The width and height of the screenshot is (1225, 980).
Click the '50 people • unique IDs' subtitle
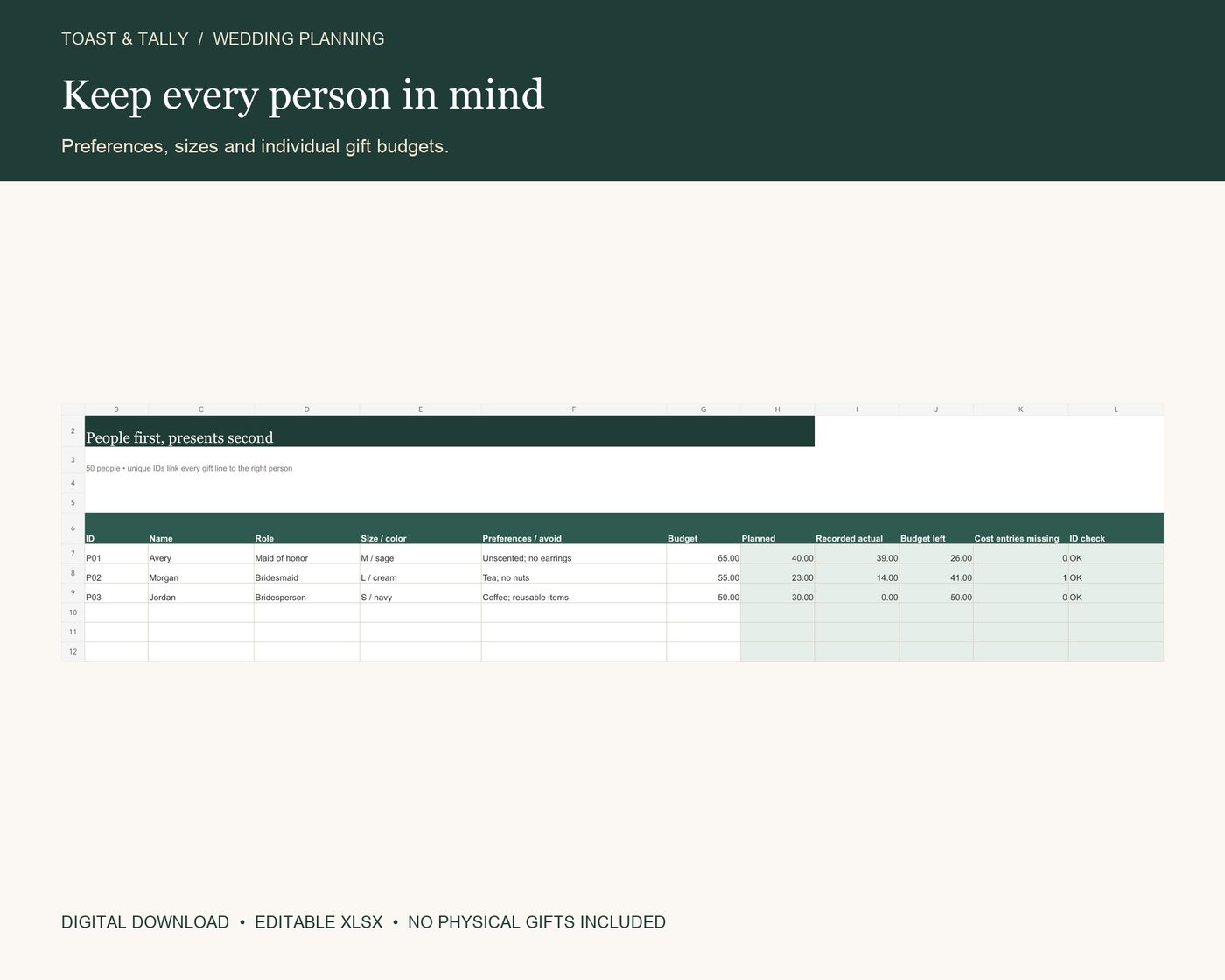pos(189,468)
